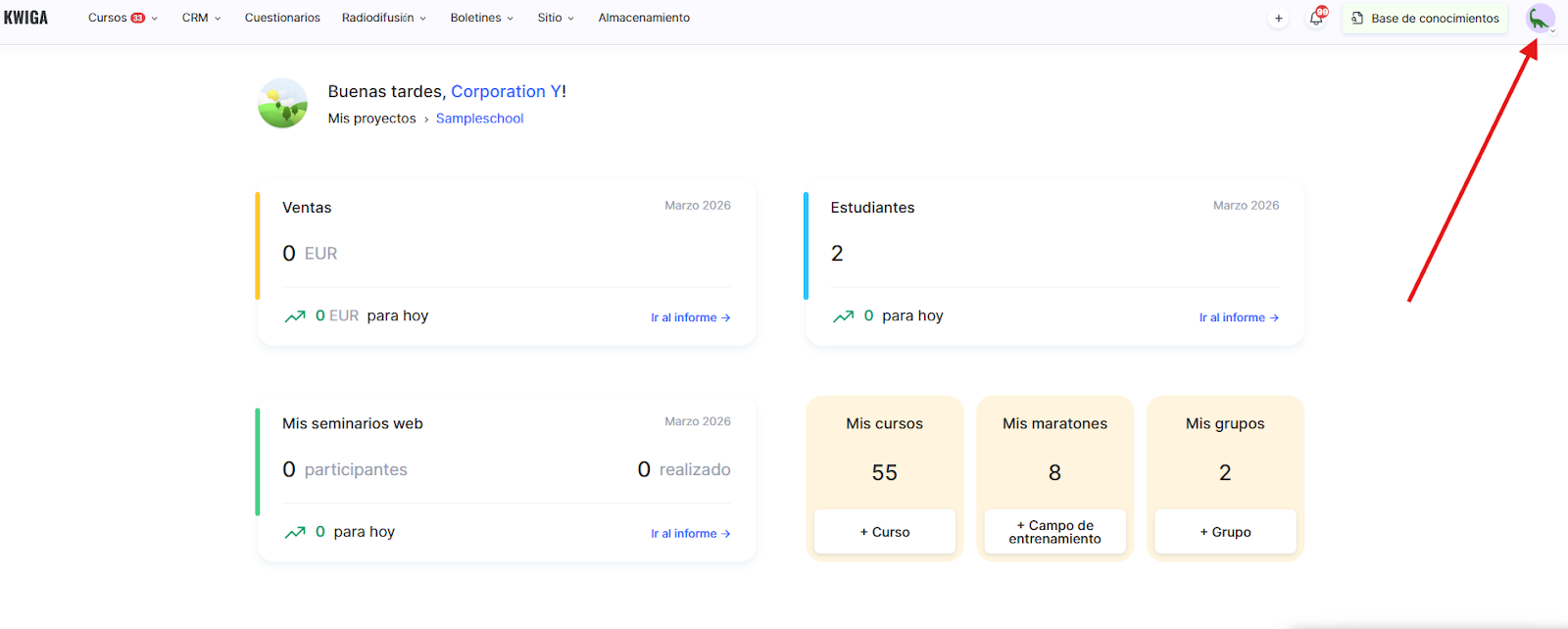This screenshot has height=629, width=1568.
Task: Click the Ventas green trend arrow icon
Action: point(295,316)
